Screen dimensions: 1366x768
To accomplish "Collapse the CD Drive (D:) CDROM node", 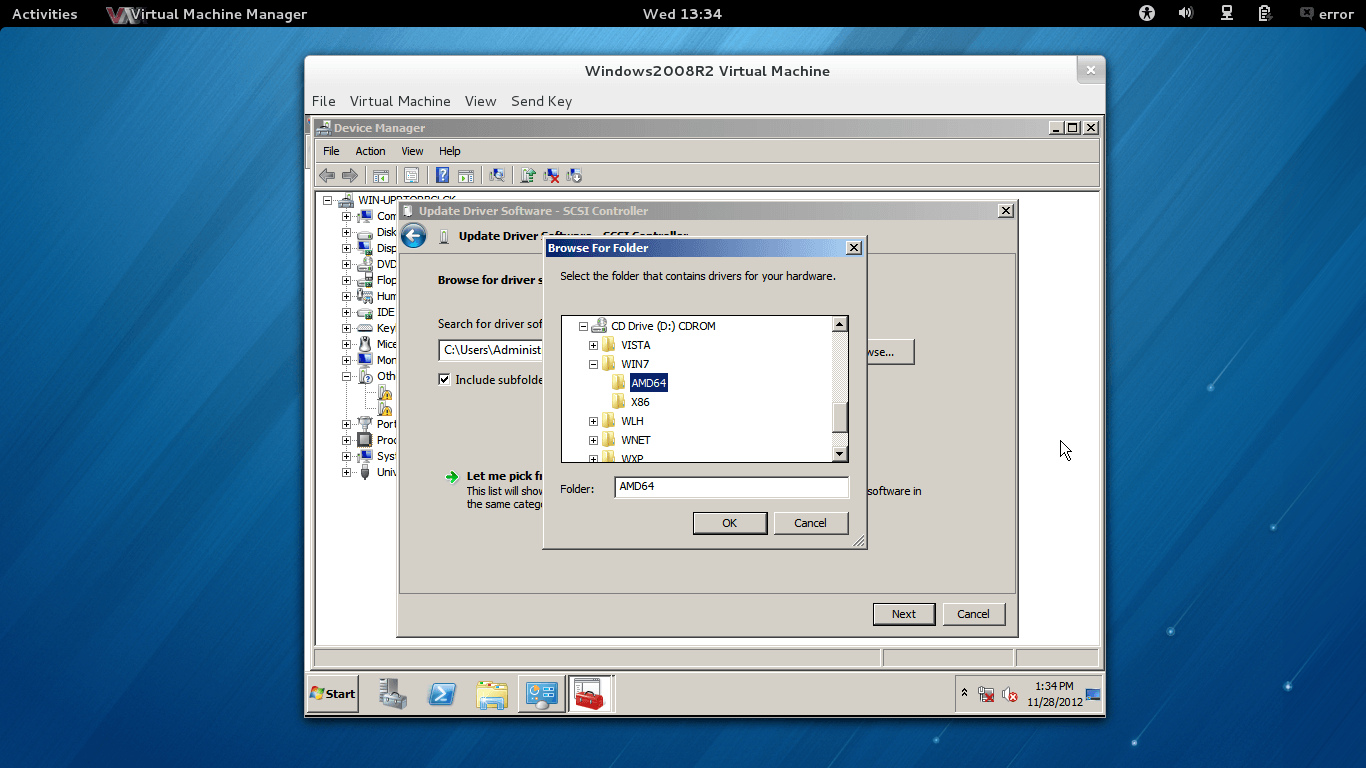I will (x=583, y=326).
